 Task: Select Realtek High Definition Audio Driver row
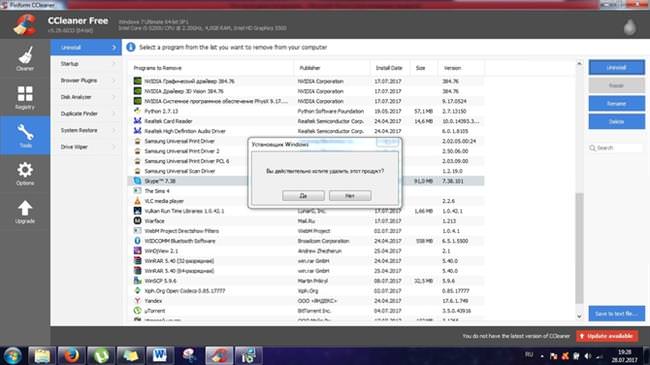coord(306,131)
